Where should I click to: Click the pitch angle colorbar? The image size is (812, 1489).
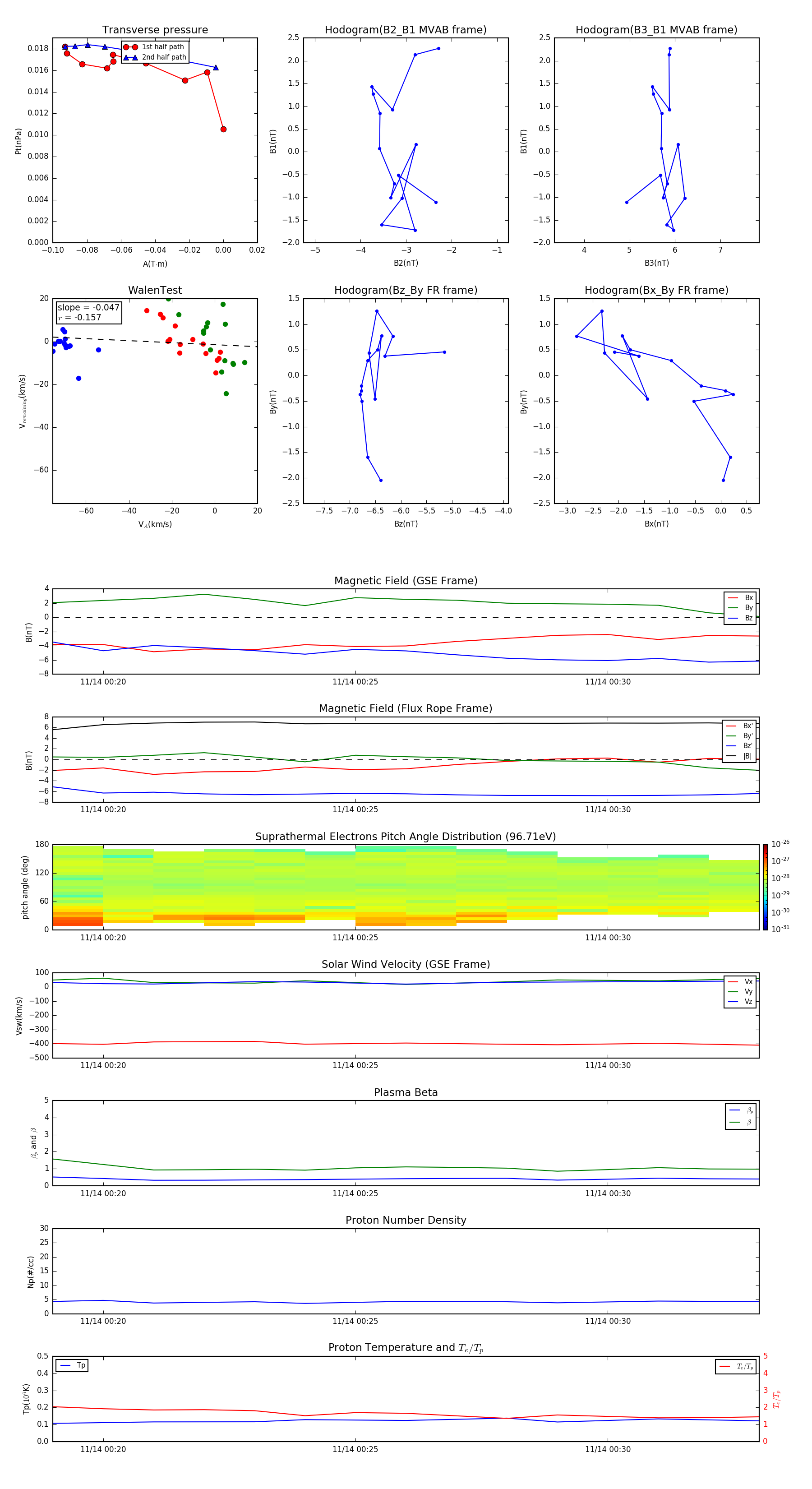[765, 887]
